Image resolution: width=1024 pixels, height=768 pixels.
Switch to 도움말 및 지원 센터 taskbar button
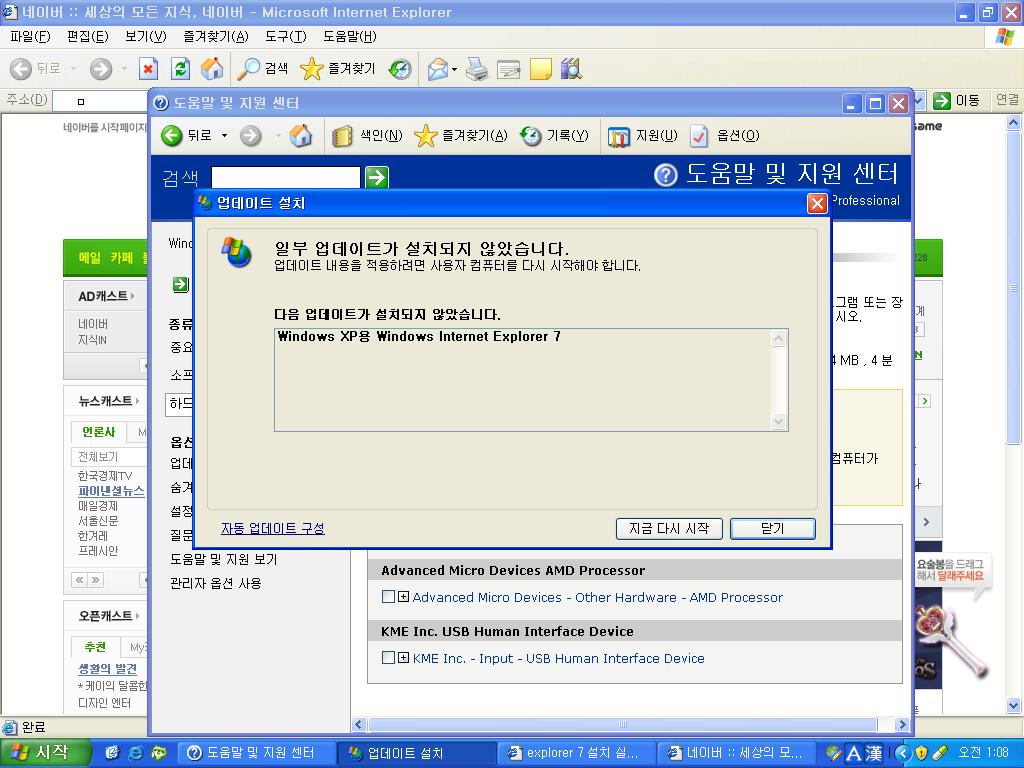point(256,753)
